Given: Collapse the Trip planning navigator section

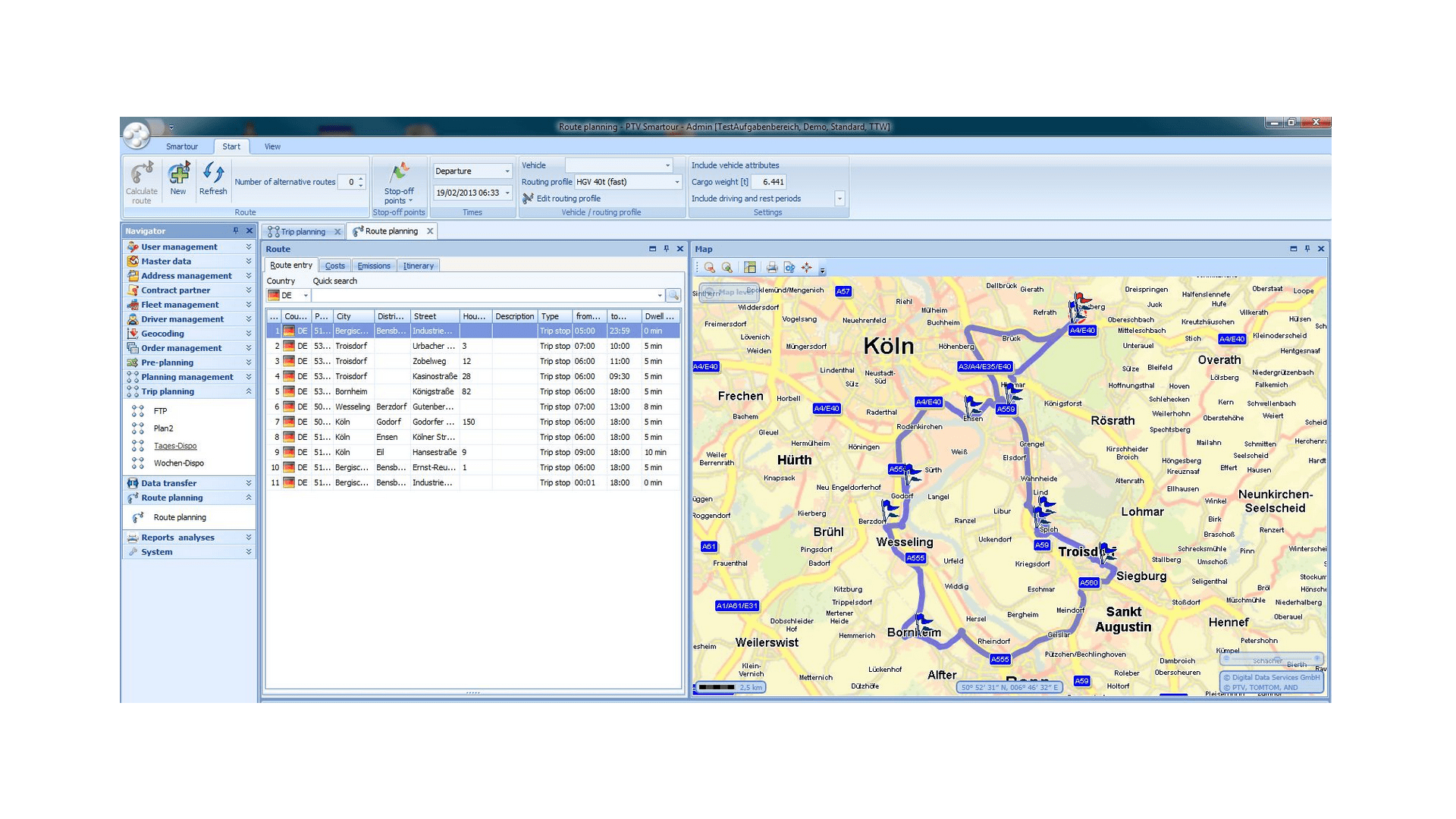Looking at the screenshot, I should point(248,391).
